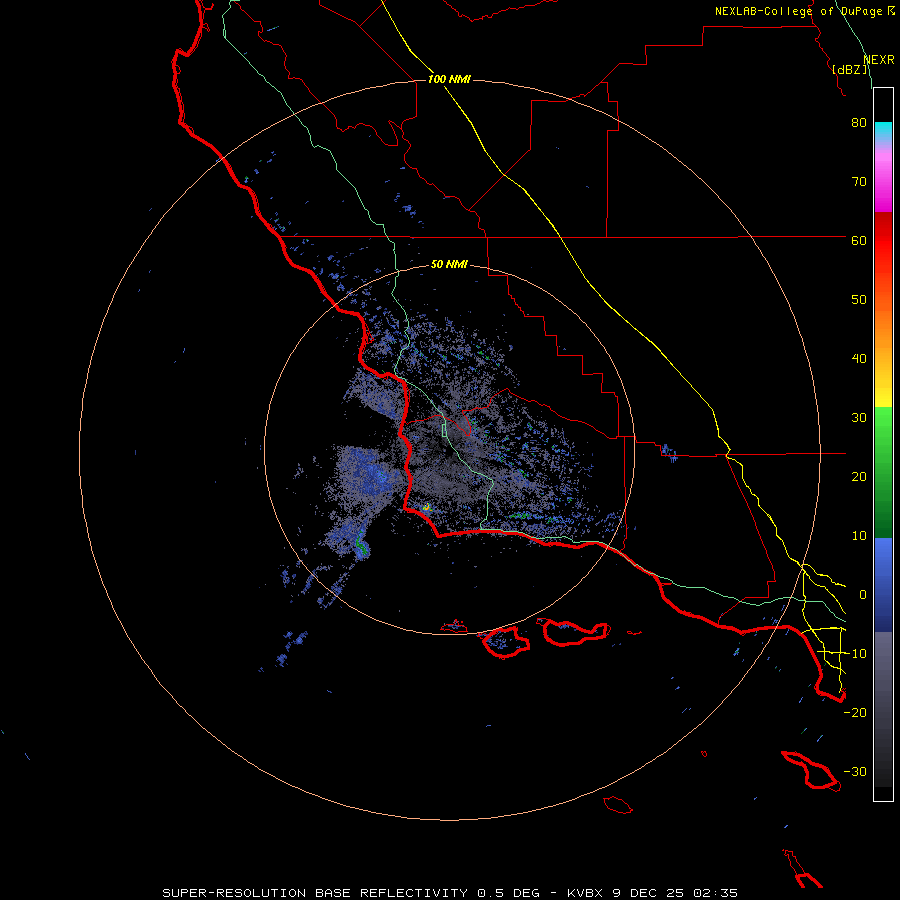Click the "SUPER-RESOLUTION BASE REFLECTIVITY 0.5 DEG" caption

tap(351, 893)
